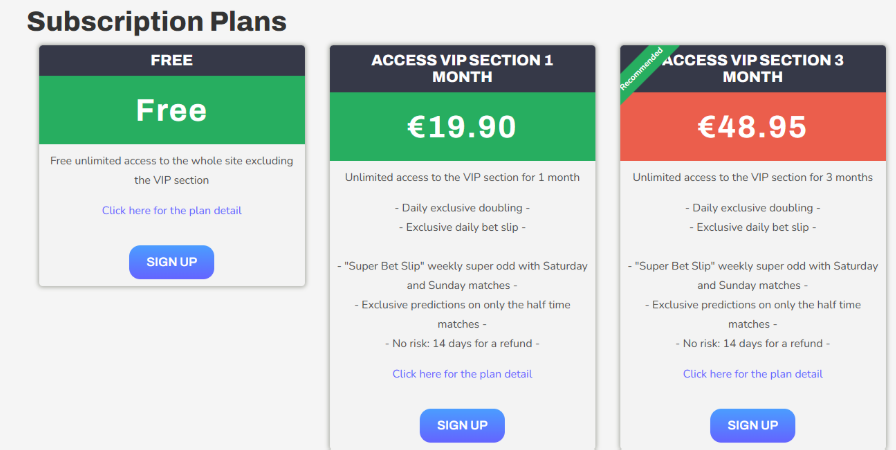Click 'Exclusive daily bet slip' in the 3 month plan

(x=752, y=227)
